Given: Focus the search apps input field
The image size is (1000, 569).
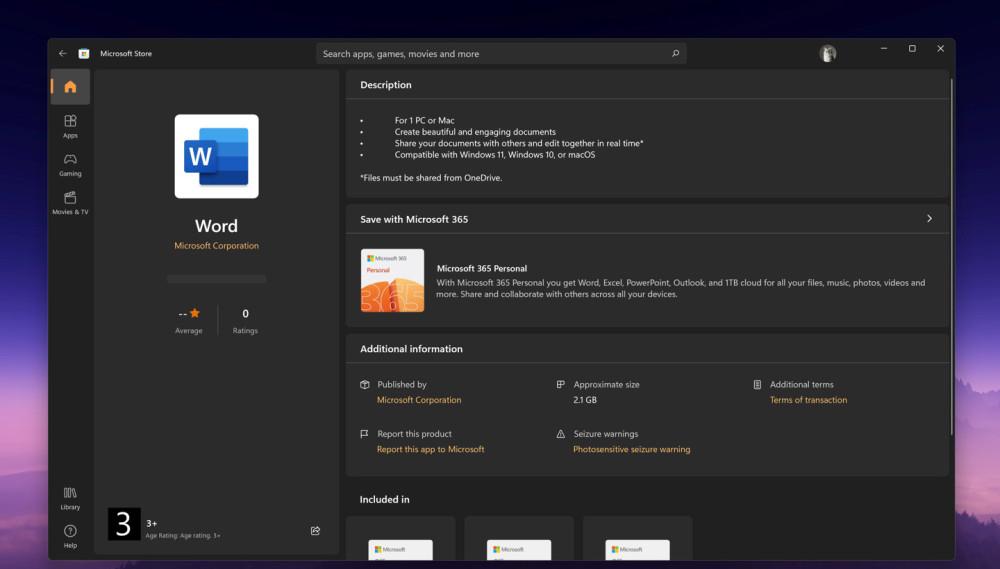Looking at the screenshot, I should pyautogui.click(x=501, y=54).
